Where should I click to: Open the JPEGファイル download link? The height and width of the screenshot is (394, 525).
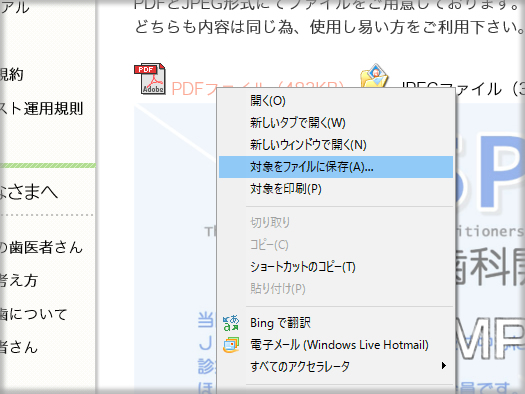(x=463, y=89)
